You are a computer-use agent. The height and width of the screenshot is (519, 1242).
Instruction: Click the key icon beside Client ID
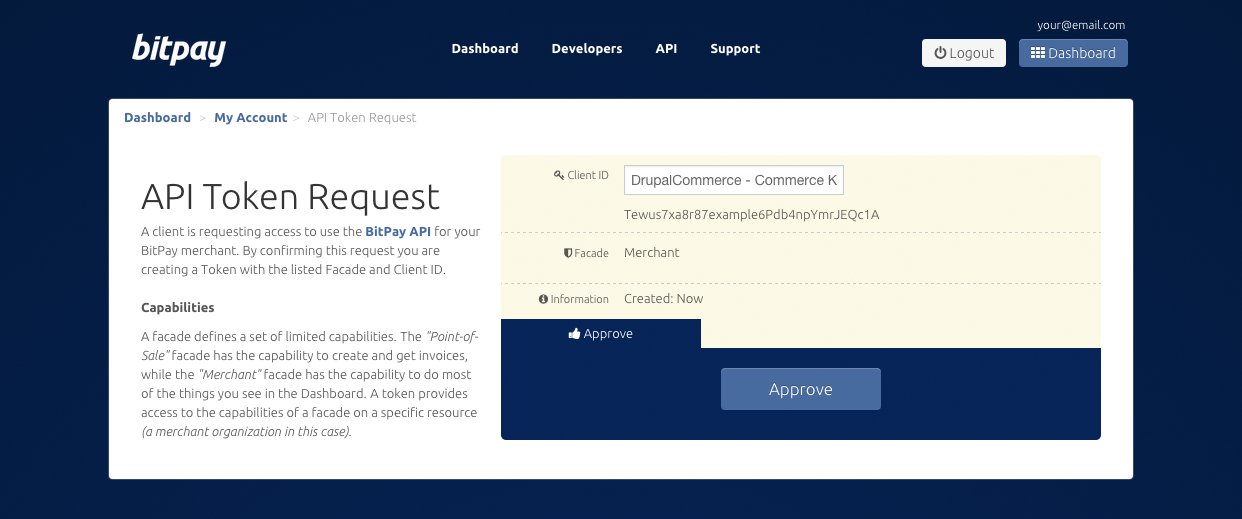click(x=559, y=175)
